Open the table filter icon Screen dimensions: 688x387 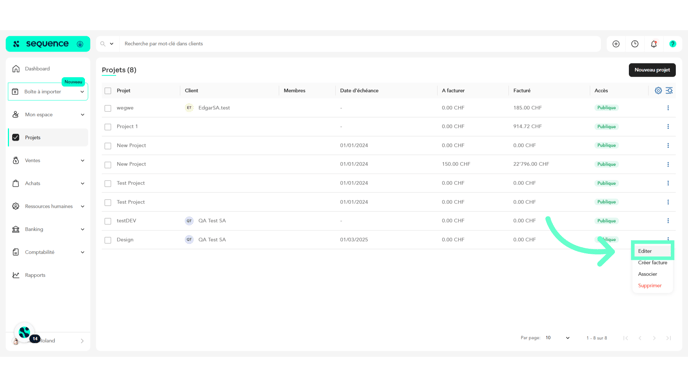(x=669, y=90)
